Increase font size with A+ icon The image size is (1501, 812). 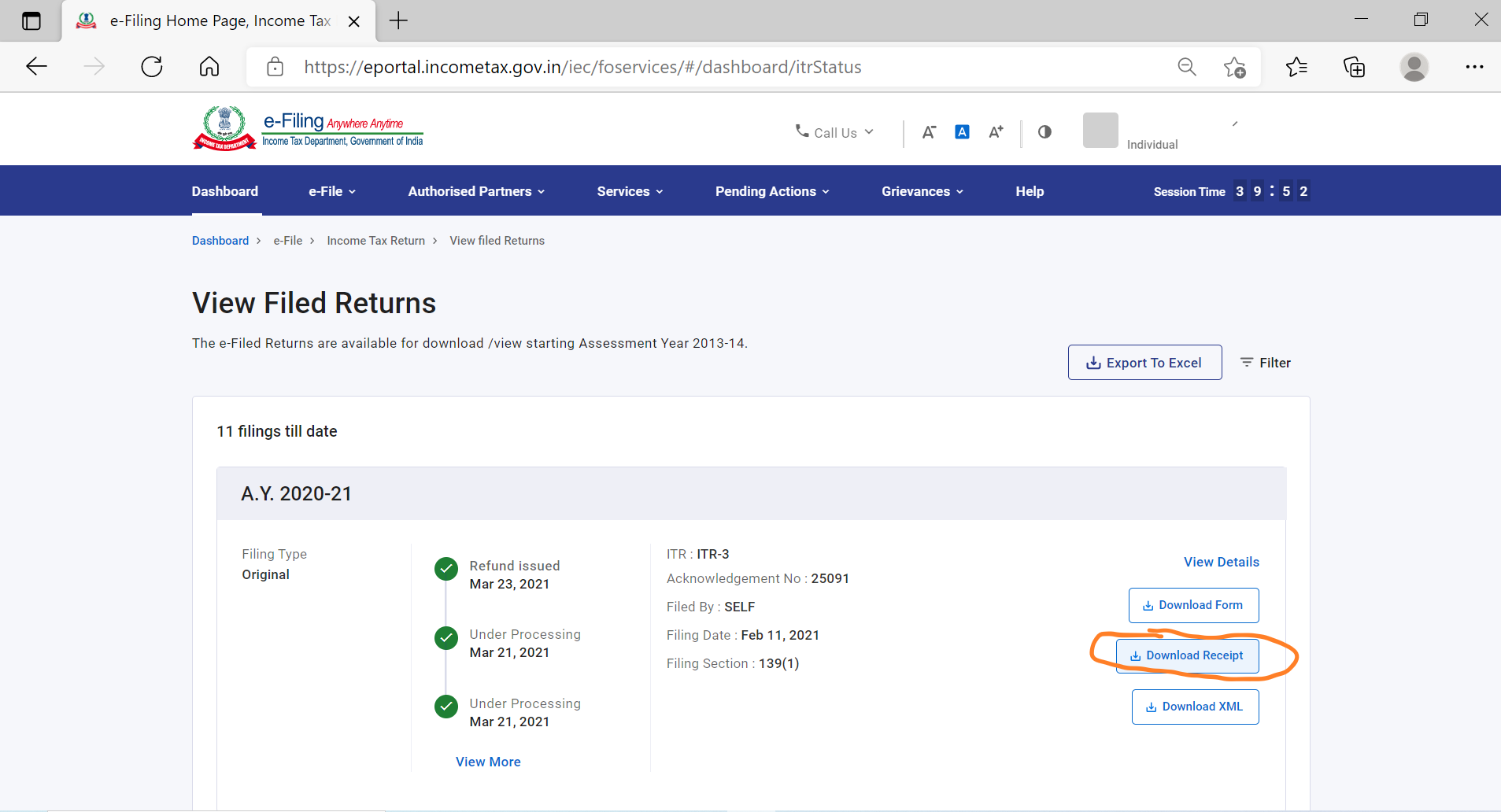click(x=996, y=132)
